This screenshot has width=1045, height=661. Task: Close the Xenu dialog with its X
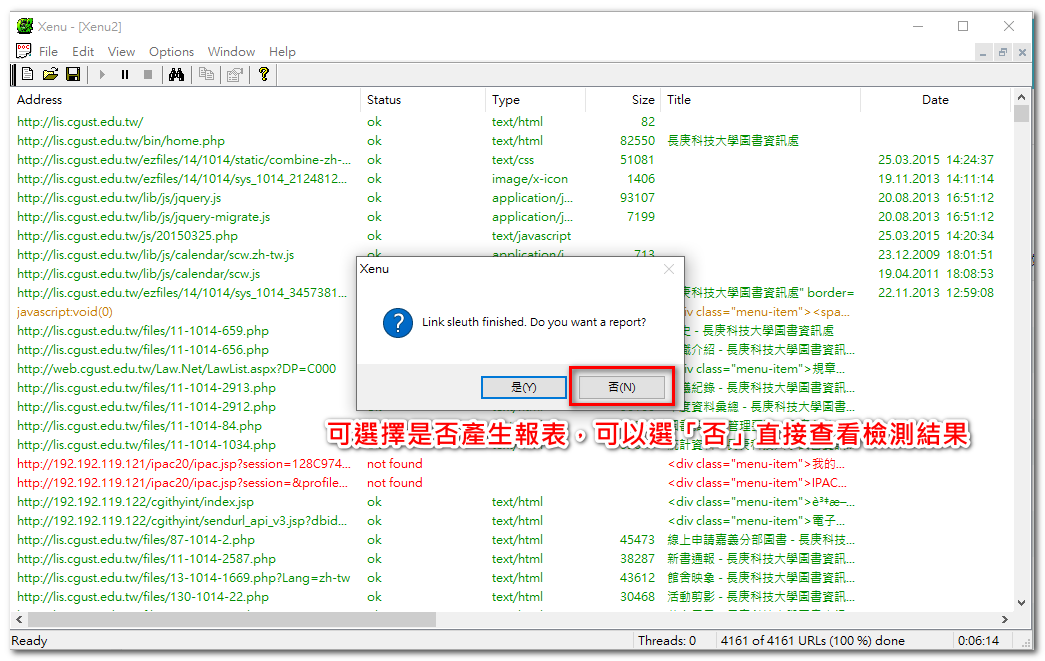pos(669,269)
